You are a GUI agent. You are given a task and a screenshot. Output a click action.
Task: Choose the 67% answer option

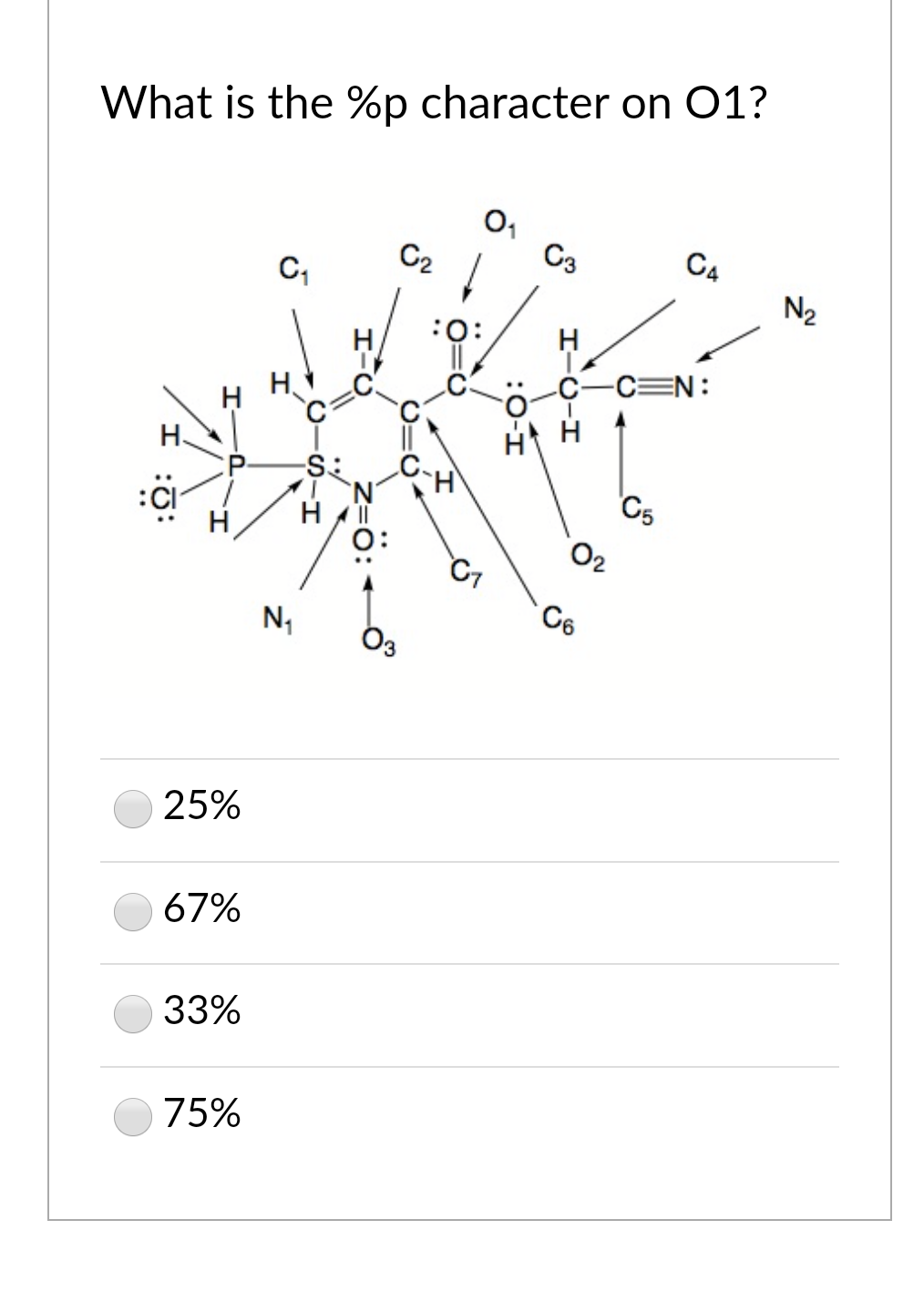133,911
